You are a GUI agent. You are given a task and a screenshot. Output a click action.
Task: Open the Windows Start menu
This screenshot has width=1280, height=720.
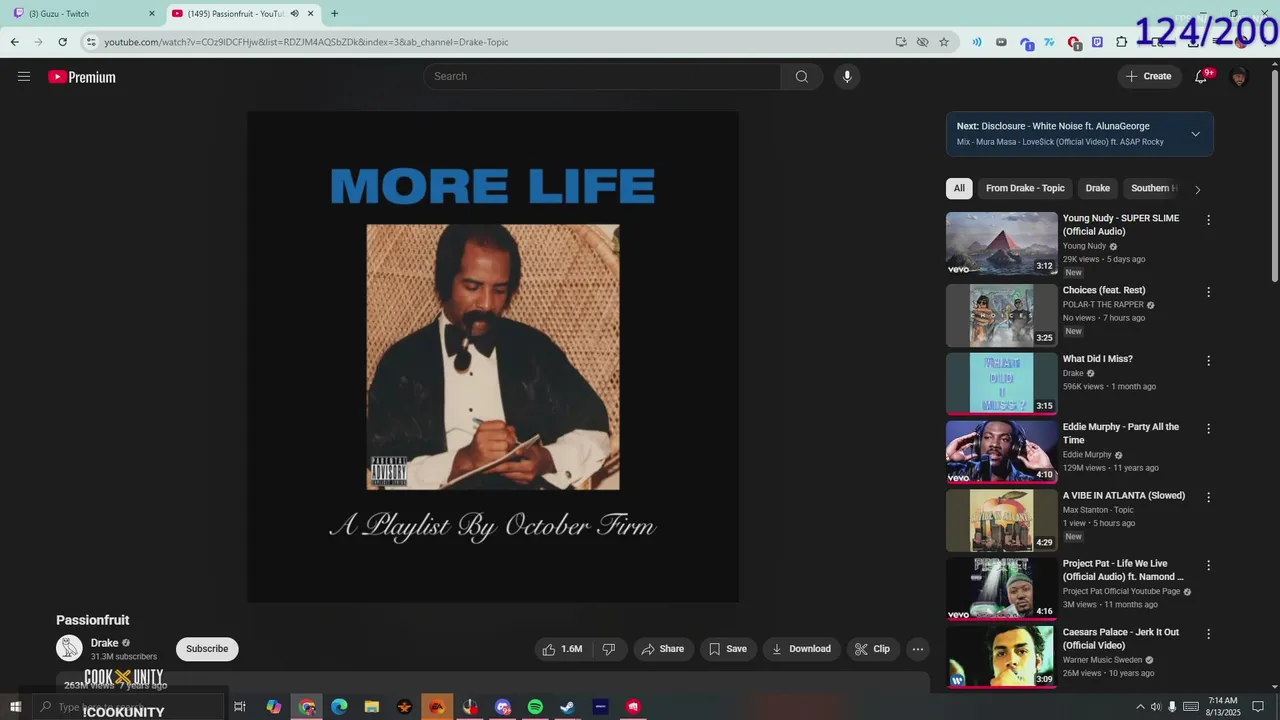[15, 707]
